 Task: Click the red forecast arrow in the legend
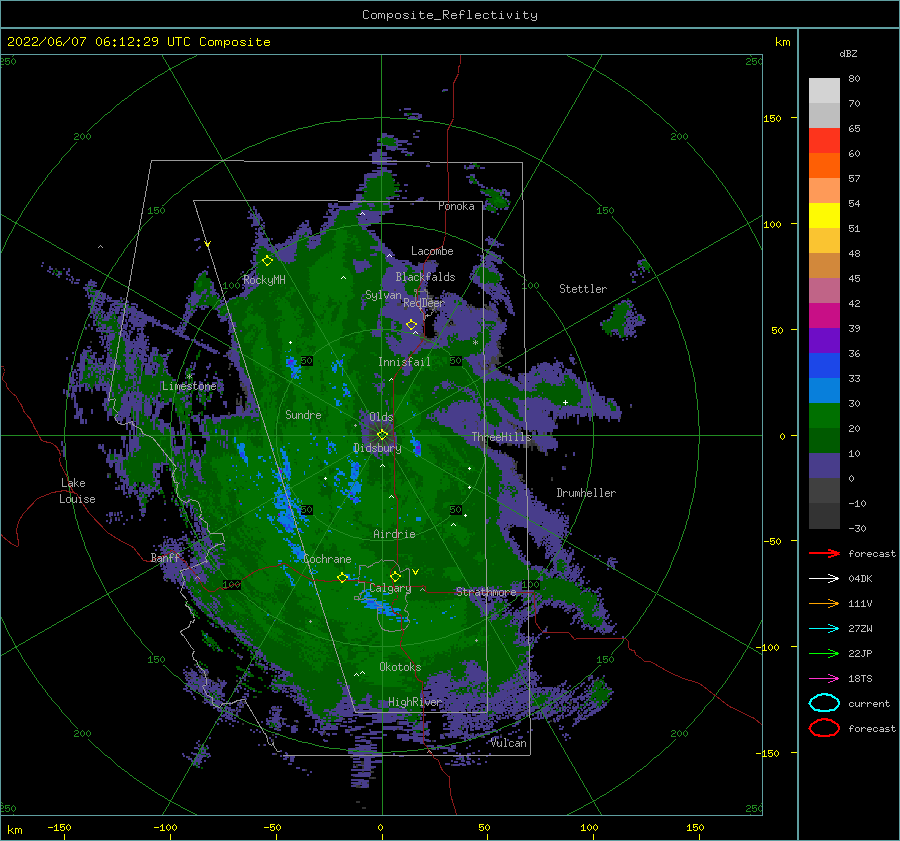pyautogui.click(x=824, y=553)
